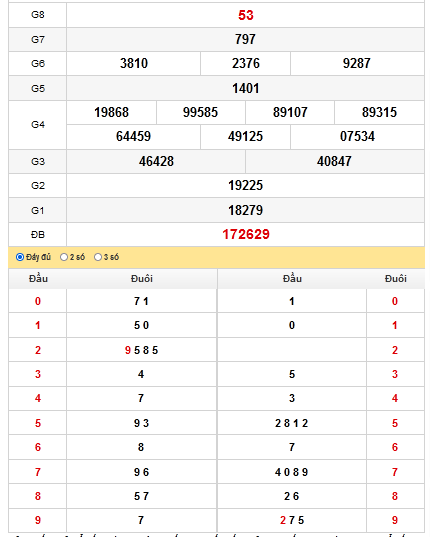Click the tail digits "9 5 8 5" cell

[x=141, y=350]
